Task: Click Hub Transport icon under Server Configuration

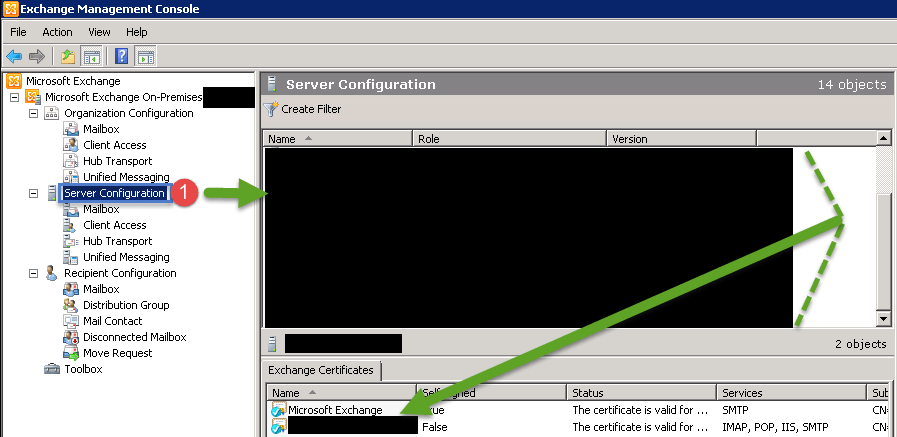Action: click(x=71, y=241)
